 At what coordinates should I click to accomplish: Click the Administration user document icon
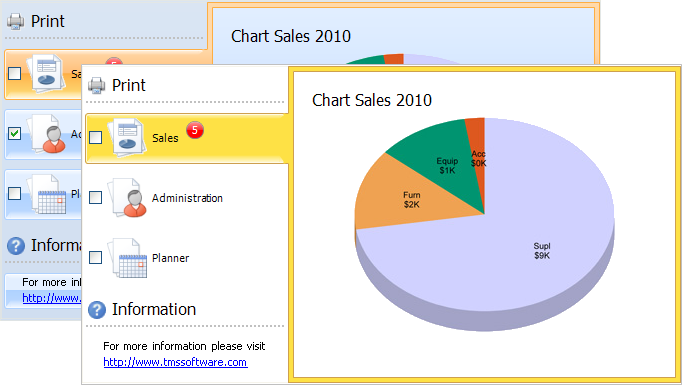[128, 198]
